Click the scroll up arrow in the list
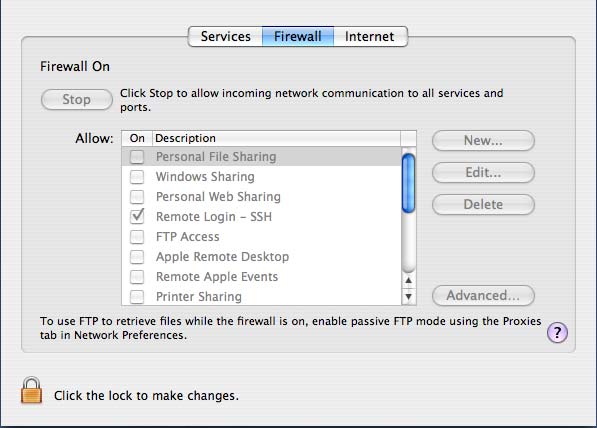 [x=409, y=280]
